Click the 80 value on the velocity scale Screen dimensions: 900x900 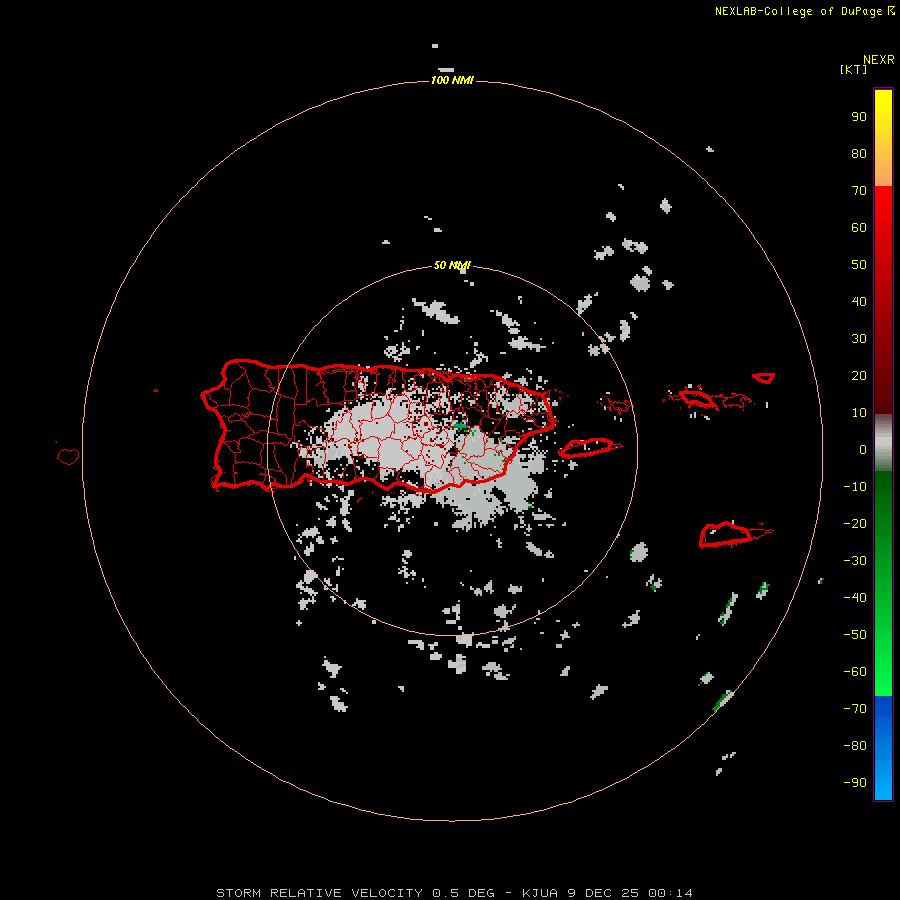[859, 154]
